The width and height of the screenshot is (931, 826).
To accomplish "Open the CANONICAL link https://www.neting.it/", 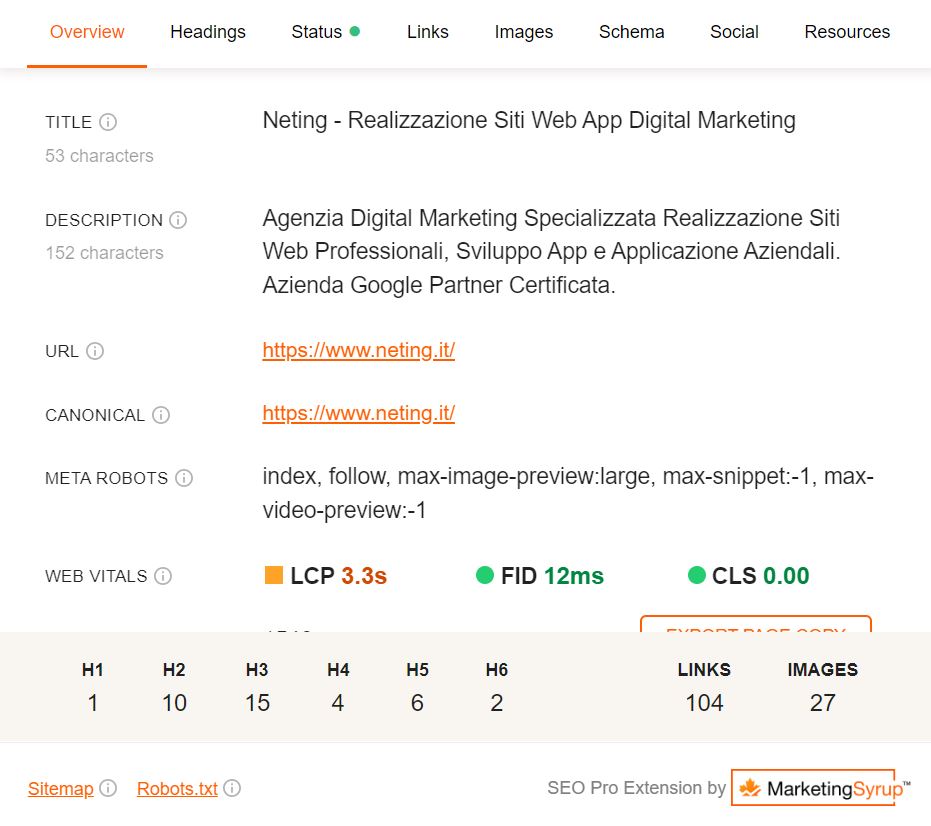I will (x=359, y=413).
